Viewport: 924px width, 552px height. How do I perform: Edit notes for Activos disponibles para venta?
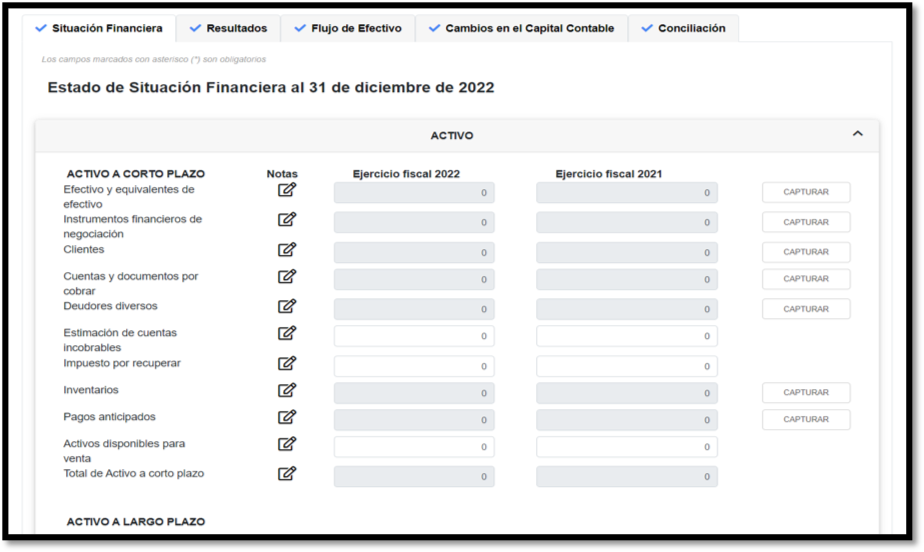point(287,445)
